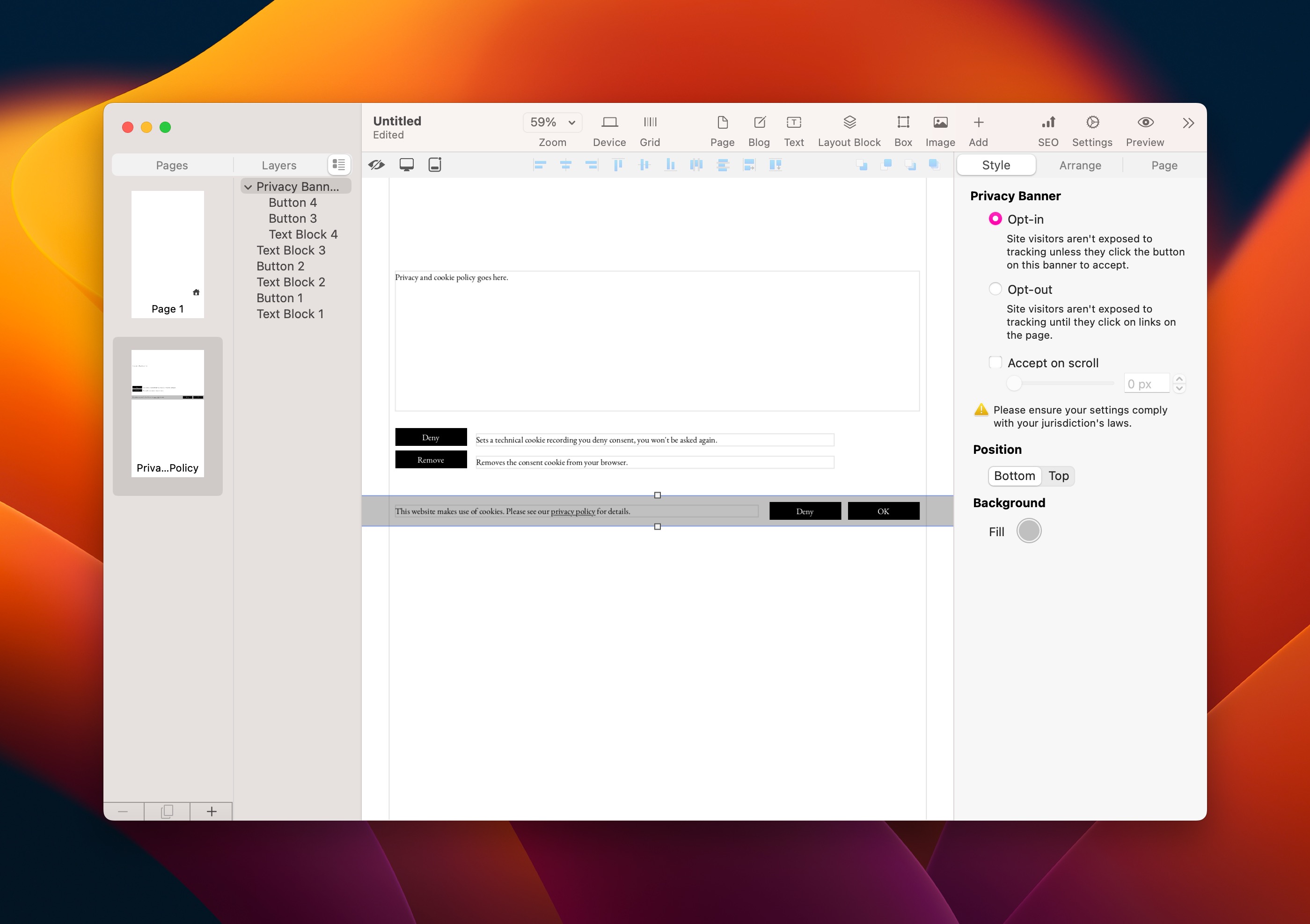Select the Text Block 3 layer
The image size is (1310, 924).
[291, 250]
